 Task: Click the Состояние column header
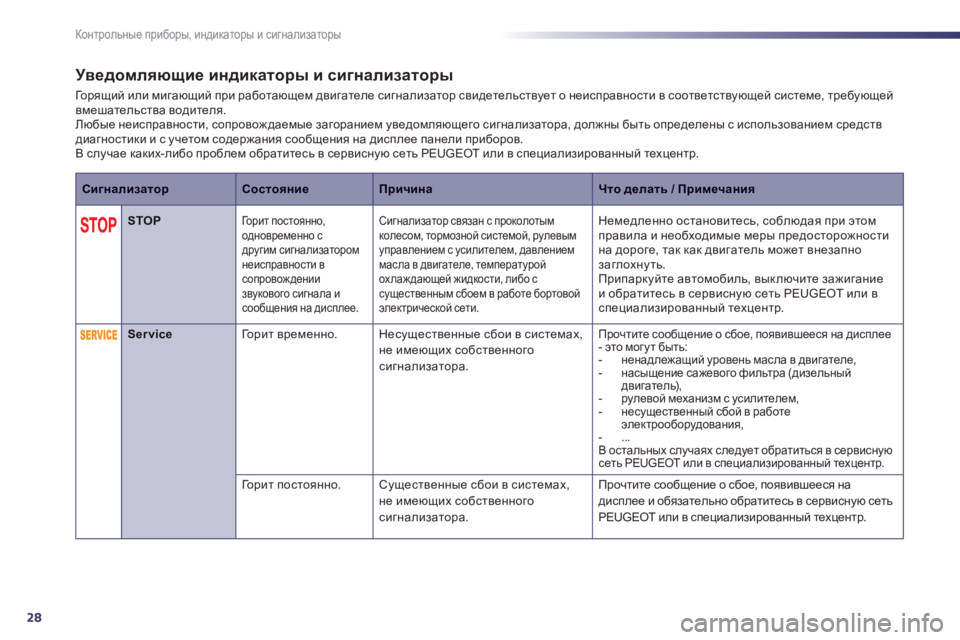pos(275,188)
